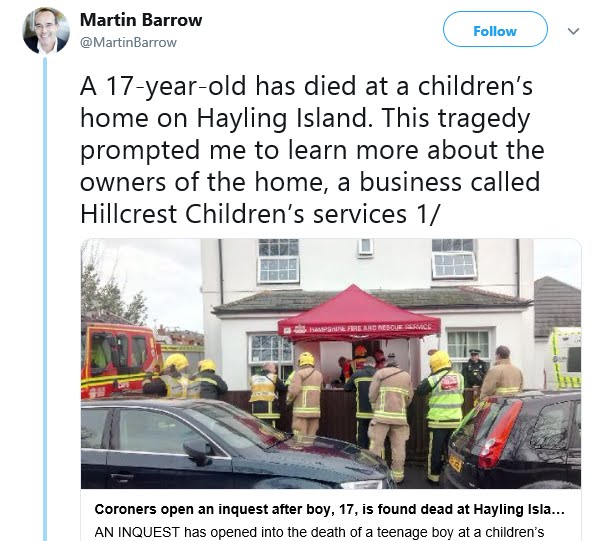Open the fire crew photo thumbnail
The width and height of the screenshot is (616, 541).
pos(331,363)
